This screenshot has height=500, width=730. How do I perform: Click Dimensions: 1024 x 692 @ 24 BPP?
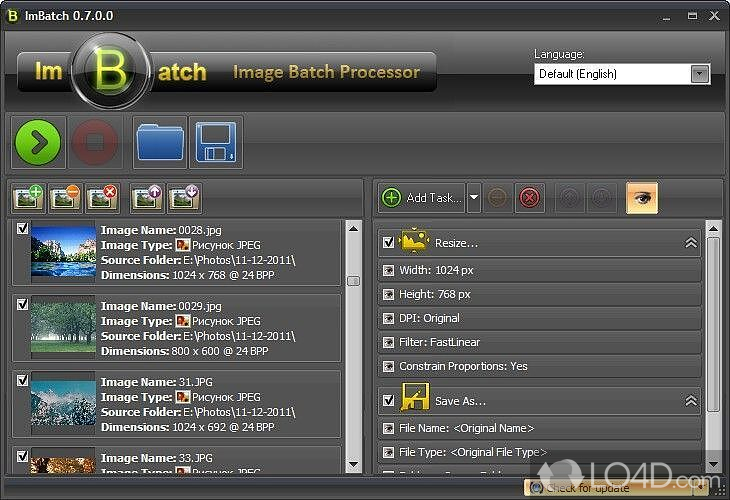point(188,427)
